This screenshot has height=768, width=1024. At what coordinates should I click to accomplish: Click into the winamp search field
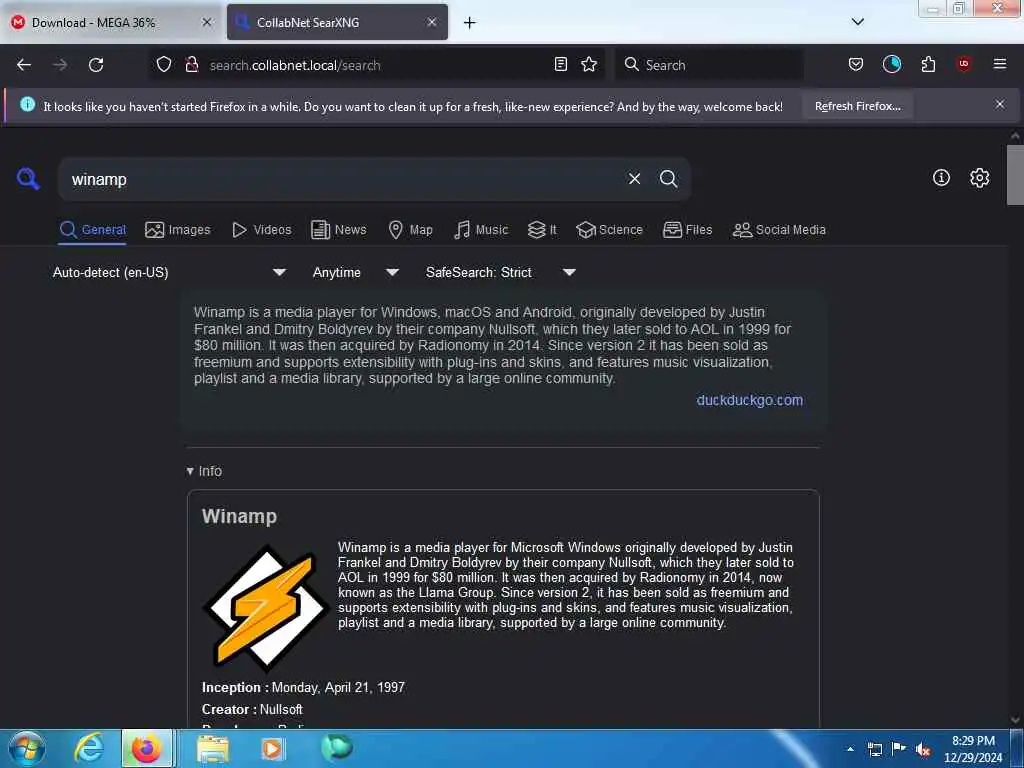343,179
